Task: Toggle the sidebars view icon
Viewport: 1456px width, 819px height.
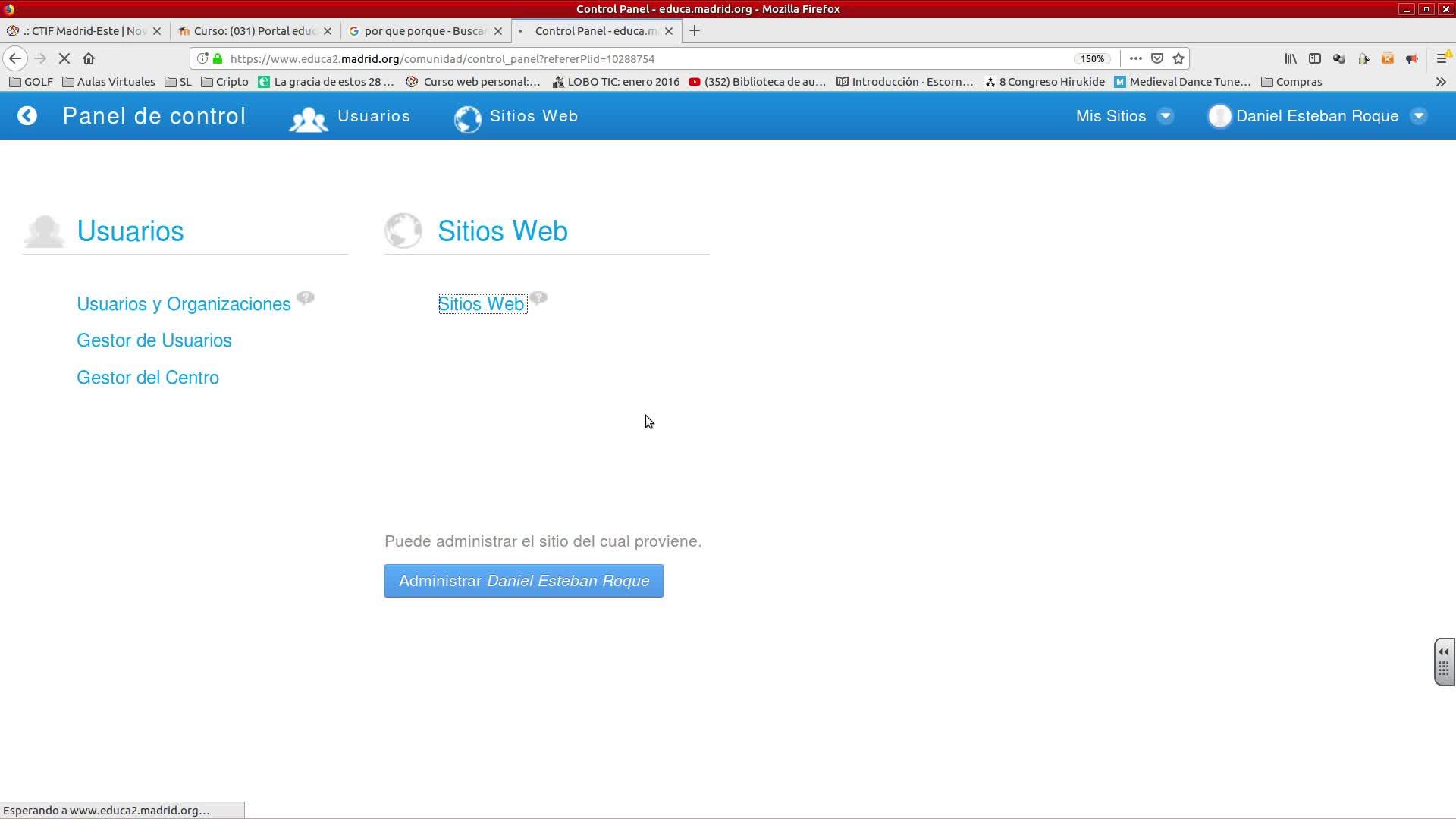Action: pyautogui.click(x=1315, y=58)
